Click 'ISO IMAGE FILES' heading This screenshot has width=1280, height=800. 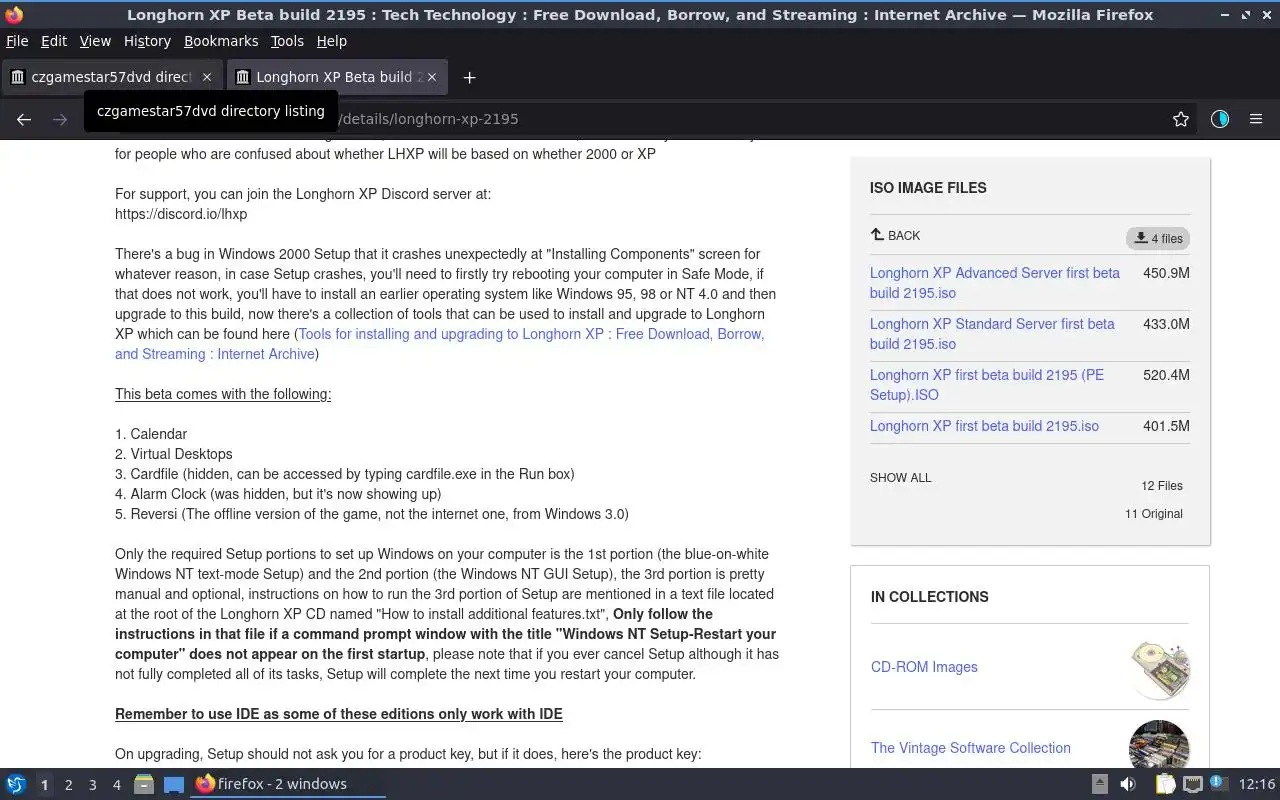click(928, 188)
